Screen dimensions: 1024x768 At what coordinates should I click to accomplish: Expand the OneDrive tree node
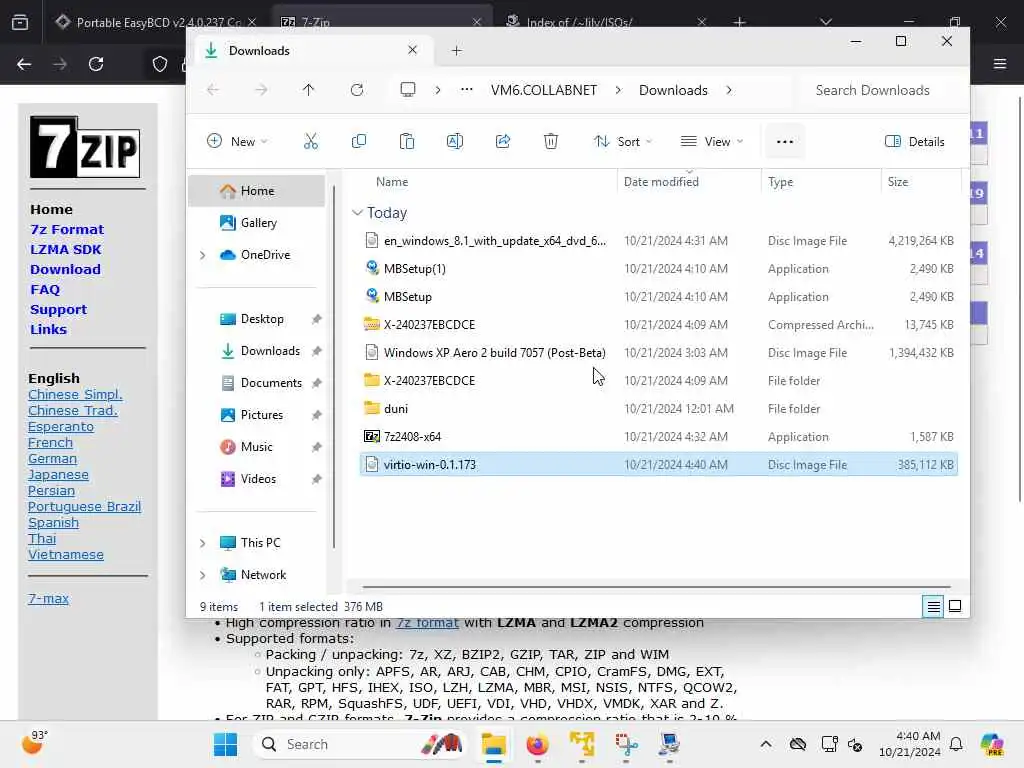202,255
